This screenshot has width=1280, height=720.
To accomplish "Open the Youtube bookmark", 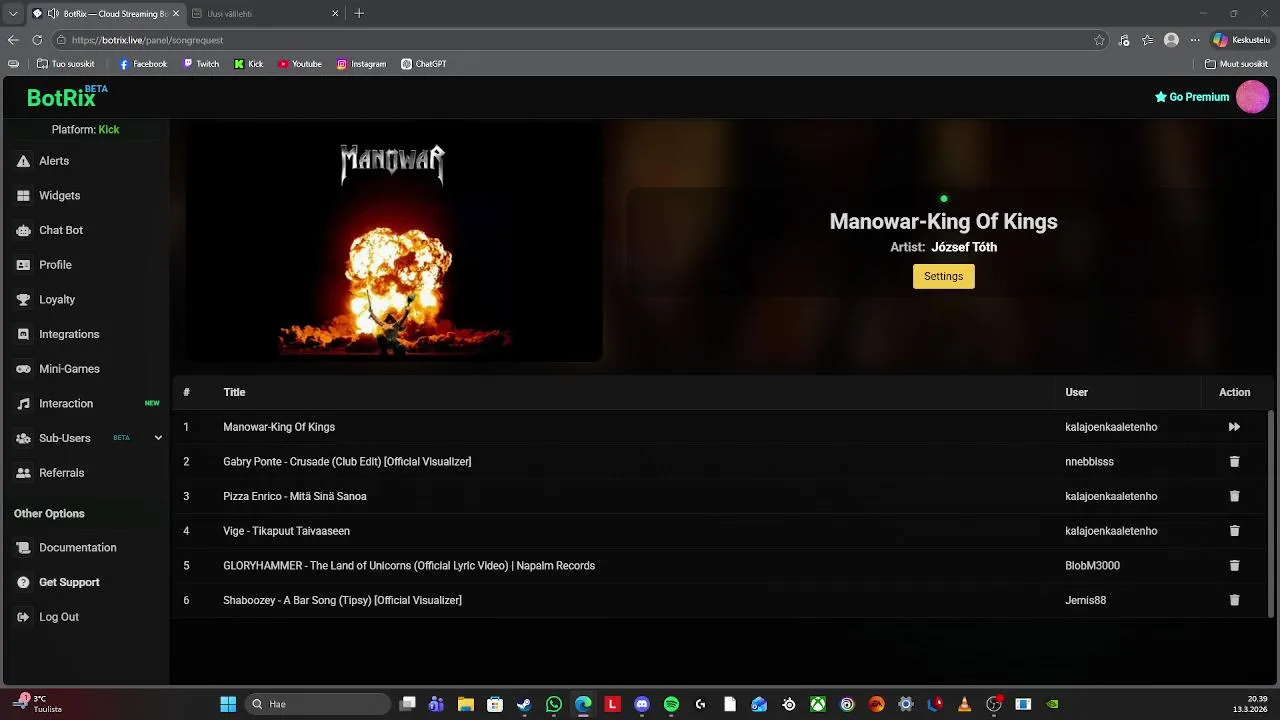I will click(300, 64).
